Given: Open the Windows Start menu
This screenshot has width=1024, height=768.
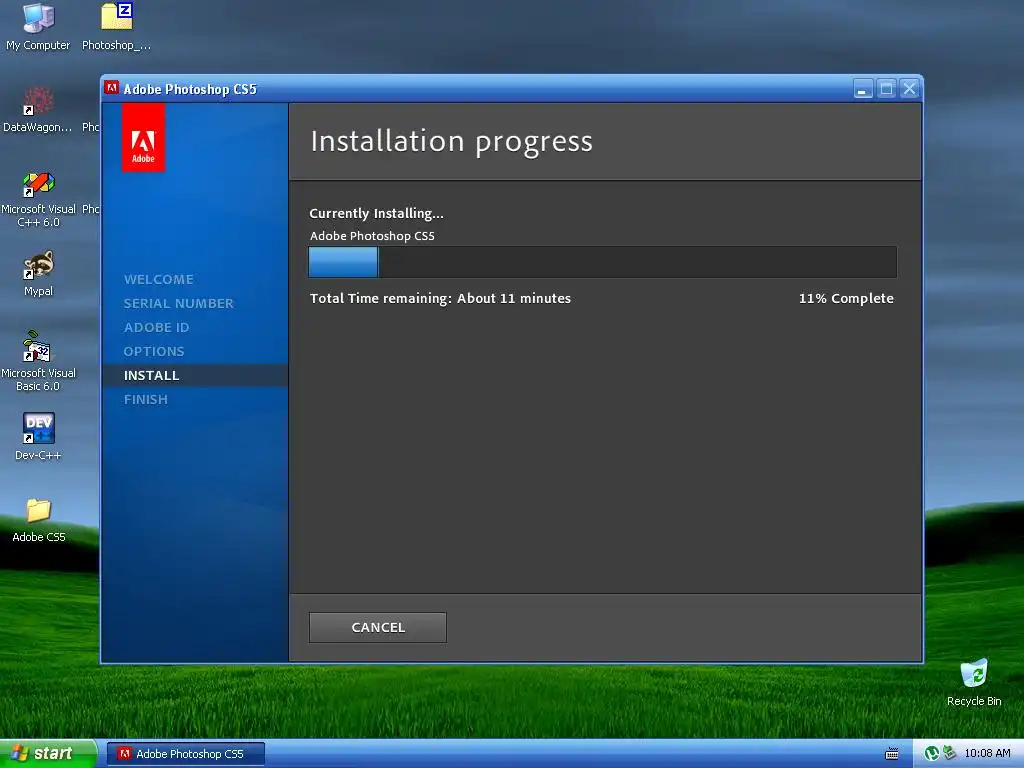Looking at the screenshot, I should (48, 754).
